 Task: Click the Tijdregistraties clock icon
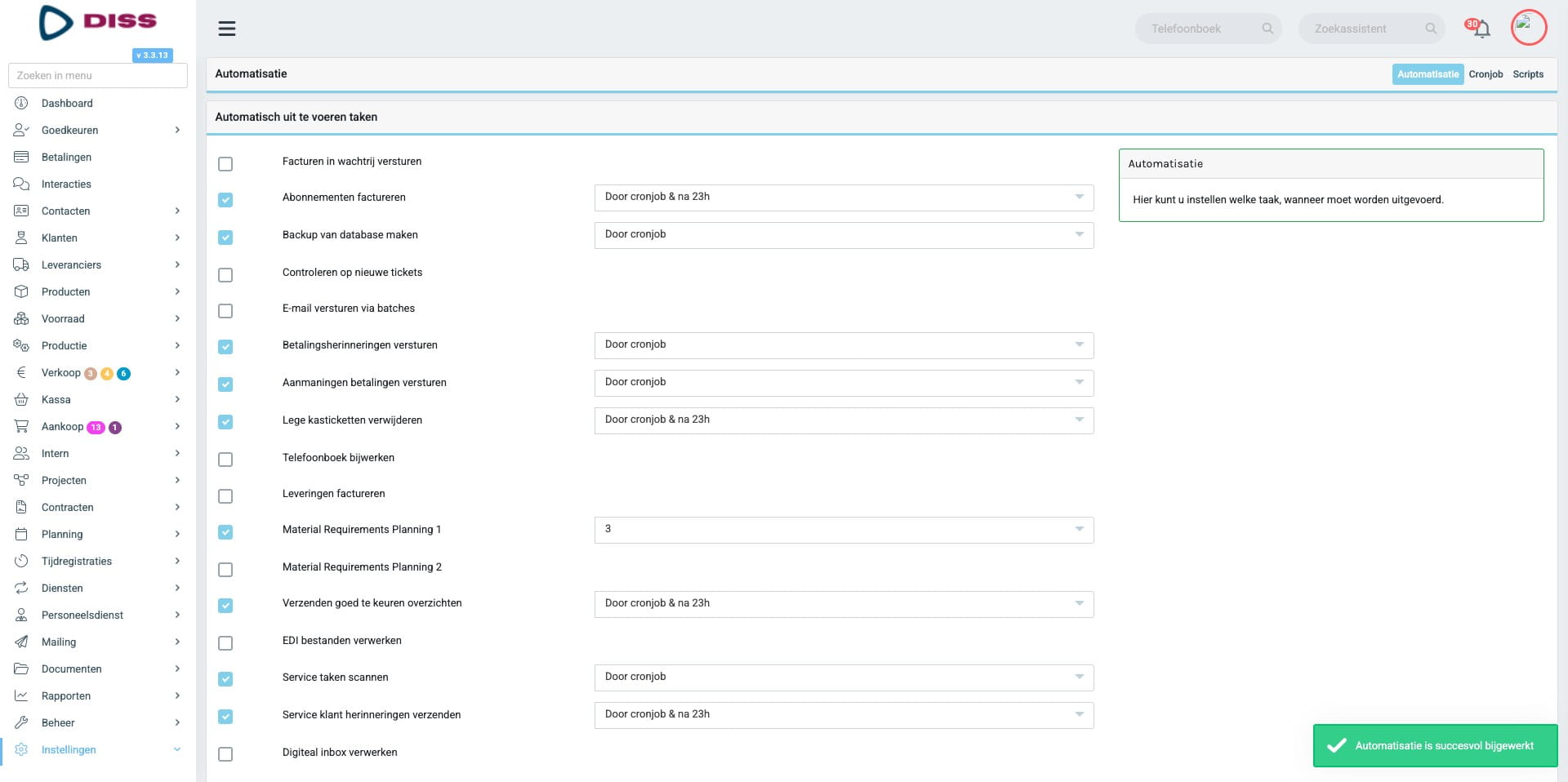pyautogui.click(x=21, y=561)
